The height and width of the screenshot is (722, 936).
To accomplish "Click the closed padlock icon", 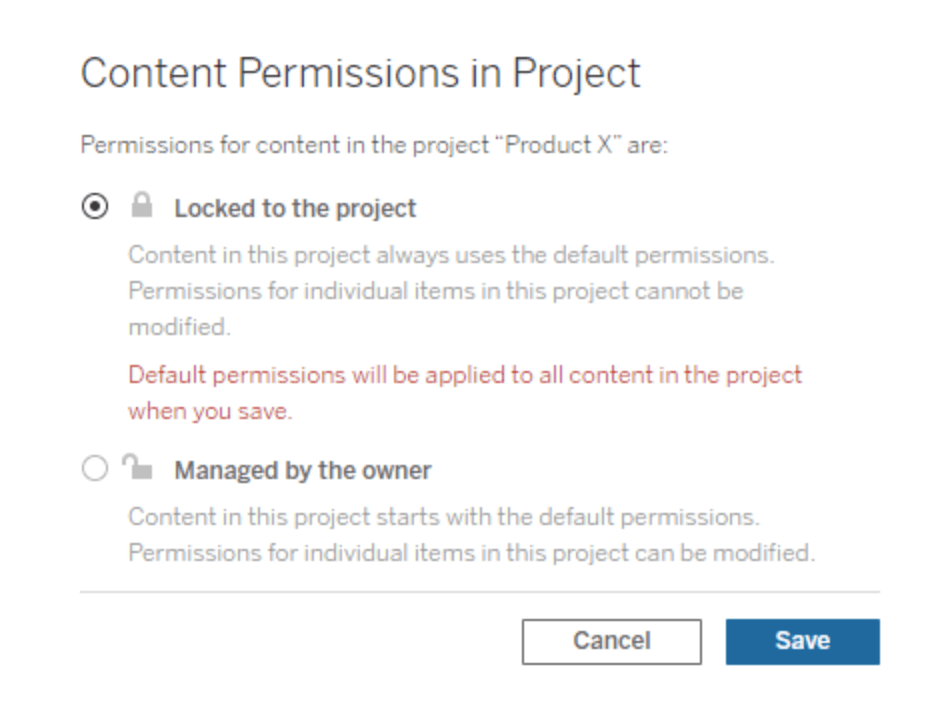I will (x=142, y=207).
